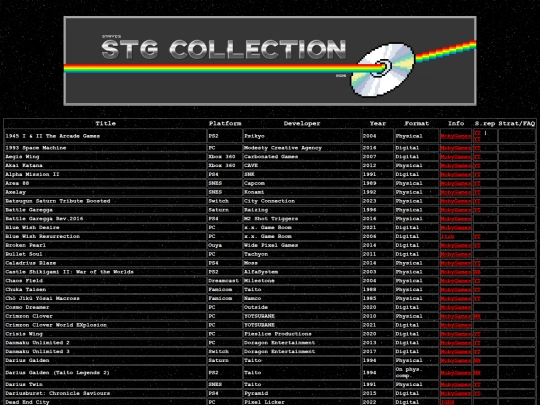The width and height of the screenshot is (540, 405).
Task: Select platform cell 'Ouya'
Action: point(225,246)
